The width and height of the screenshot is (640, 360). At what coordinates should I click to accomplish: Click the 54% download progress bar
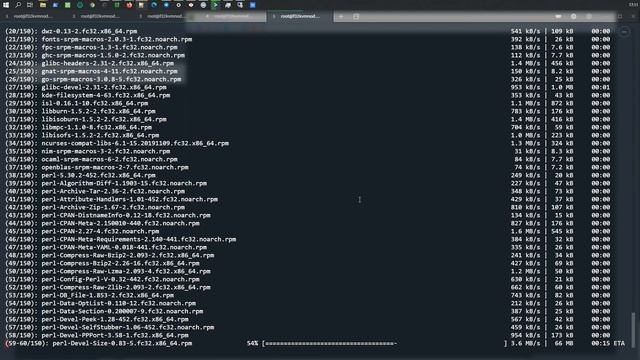coord(384,343)
